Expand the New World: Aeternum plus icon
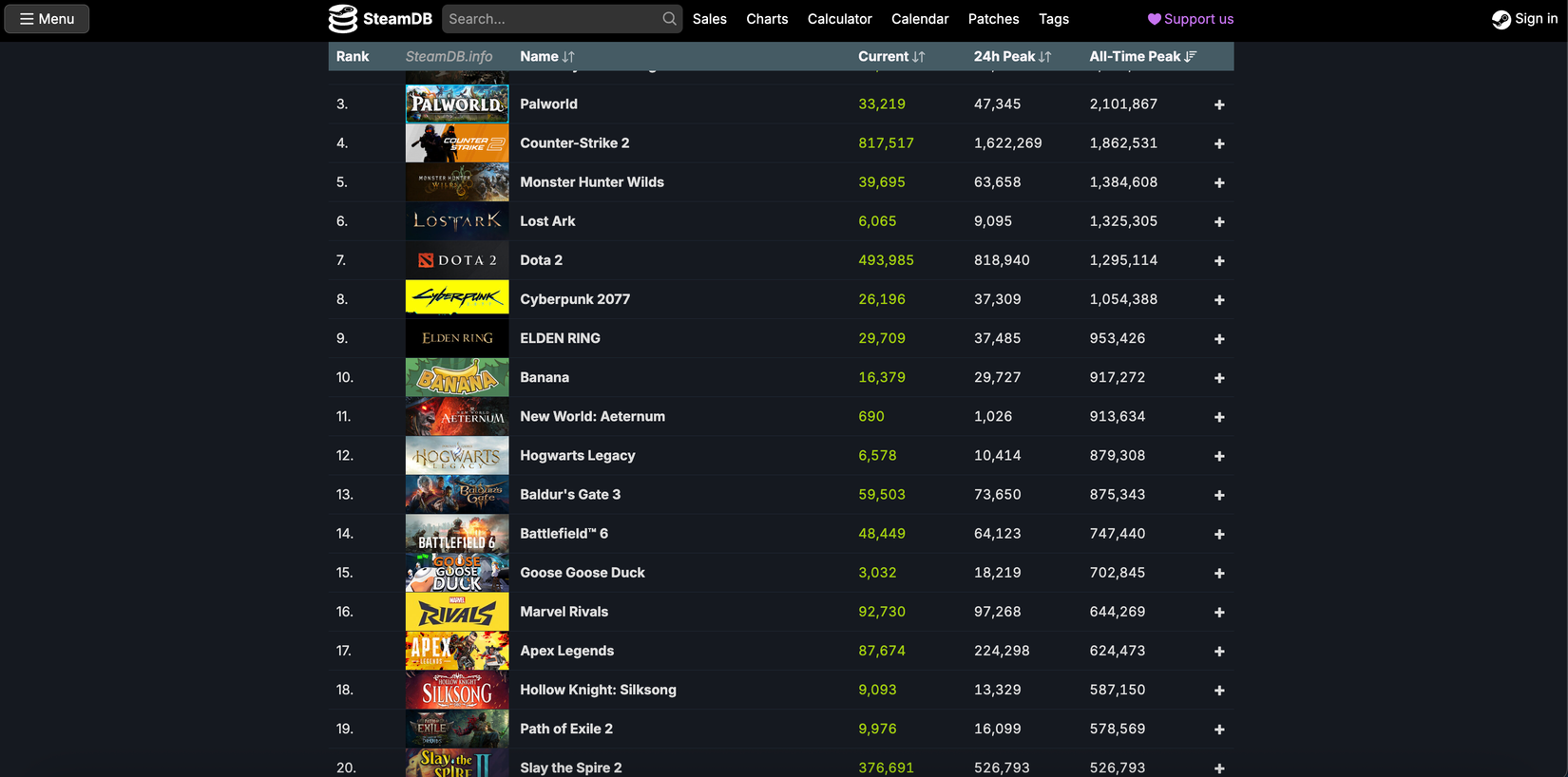Viewport: 1568px width, 777px height. point(1219,417)
